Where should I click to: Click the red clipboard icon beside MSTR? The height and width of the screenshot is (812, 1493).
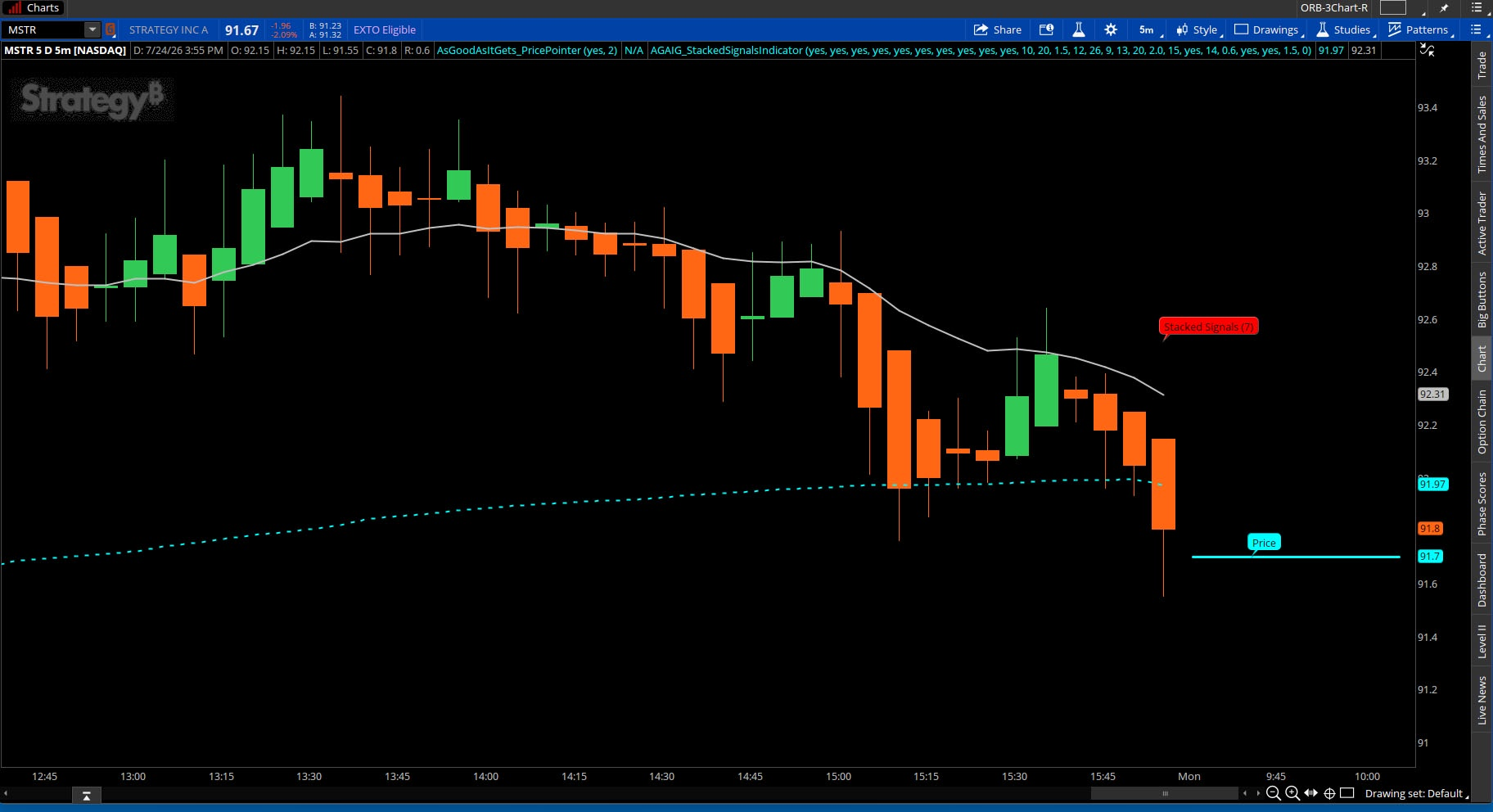pyautogui.click(x=111, y=29)
